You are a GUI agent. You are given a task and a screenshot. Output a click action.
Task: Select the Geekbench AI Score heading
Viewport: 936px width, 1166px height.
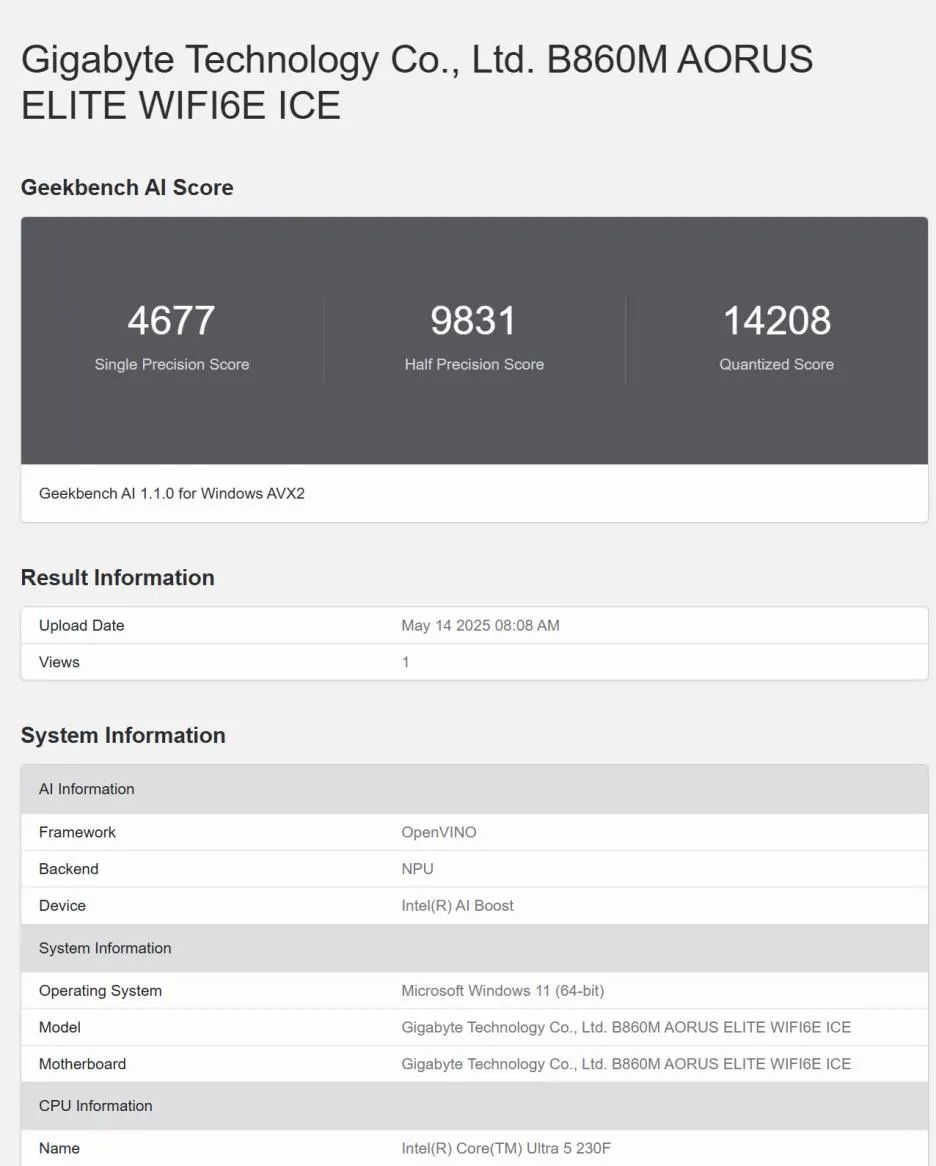point(127,187)
